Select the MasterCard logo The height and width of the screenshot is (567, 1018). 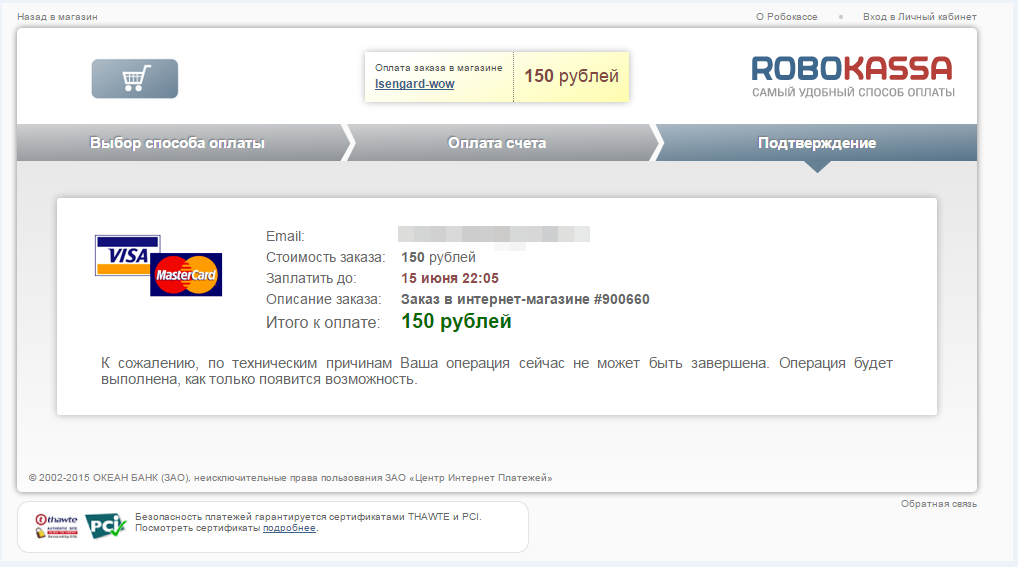click(x=188, y=276)
